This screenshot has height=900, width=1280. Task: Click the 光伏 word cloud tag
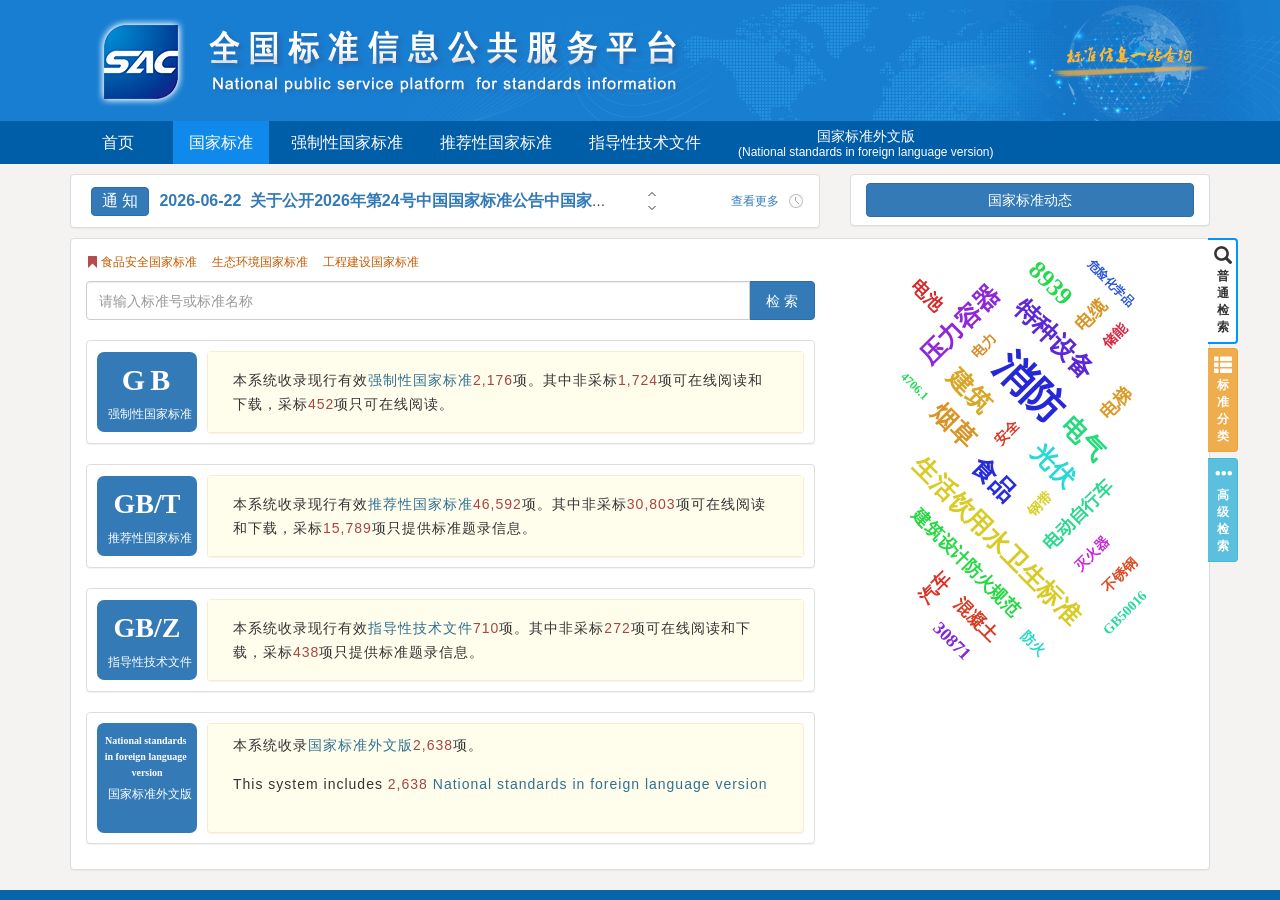pos(1052,467)
